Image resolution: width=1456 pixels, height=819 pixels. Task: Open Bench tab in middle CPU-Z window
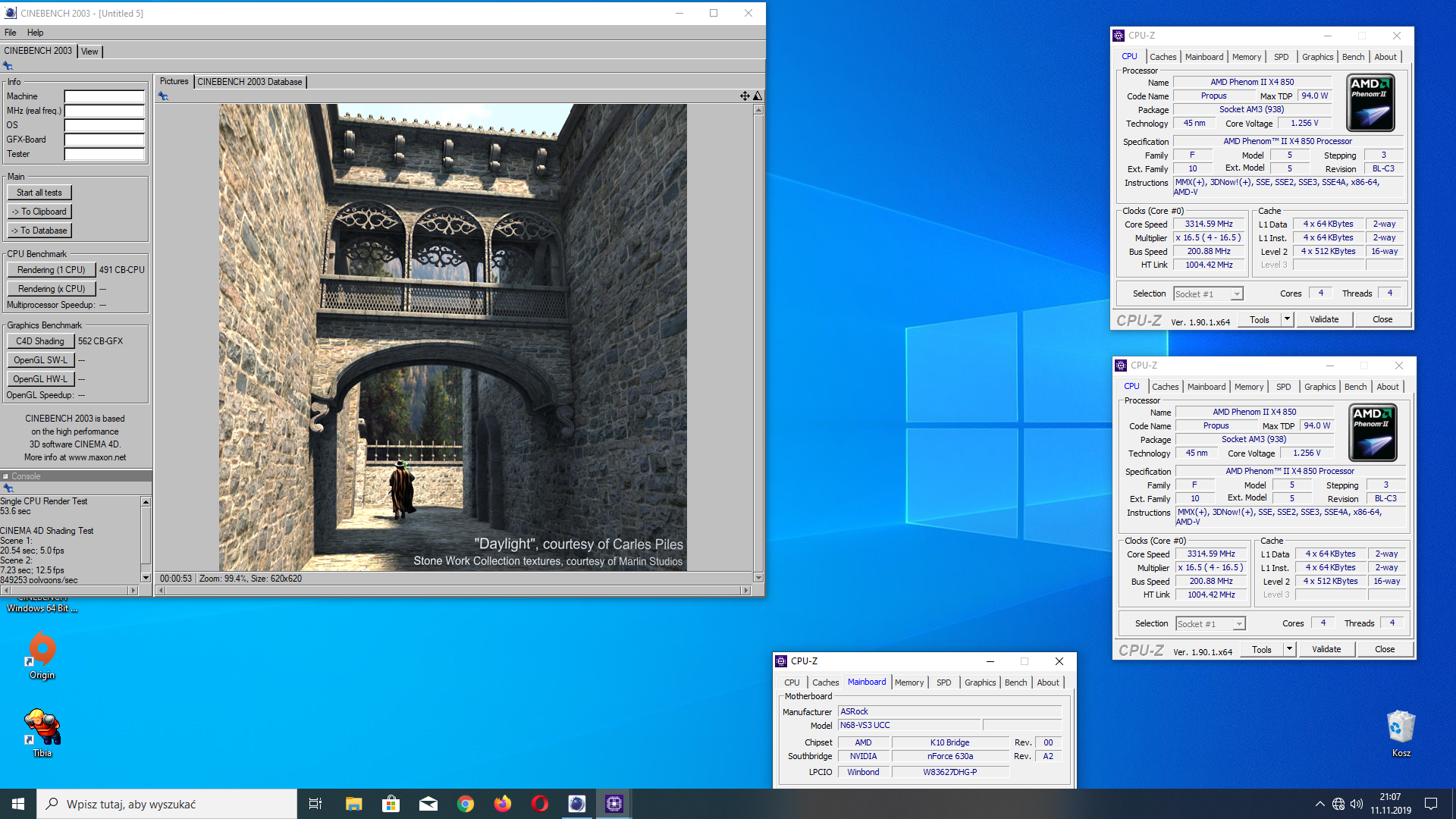click(x=1355, y=387)
